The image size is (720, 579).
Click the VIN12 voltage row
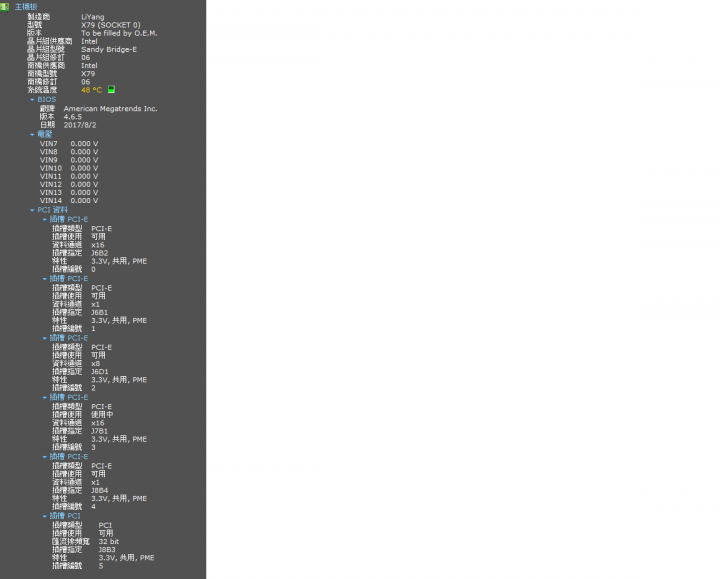(69, 185)
